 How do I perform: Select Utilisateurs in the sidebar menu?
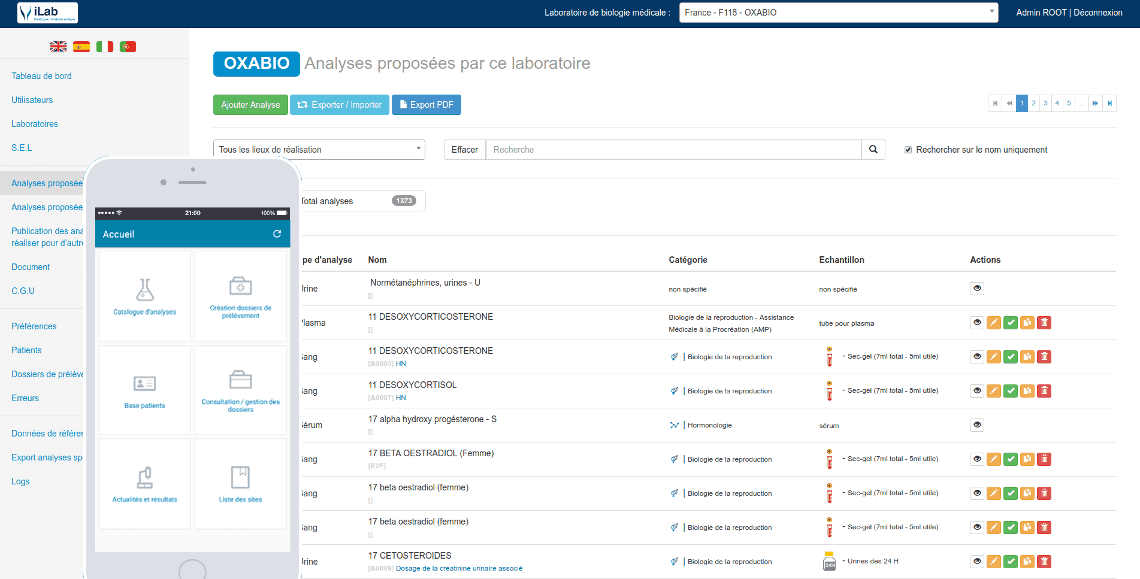[32, 100]
